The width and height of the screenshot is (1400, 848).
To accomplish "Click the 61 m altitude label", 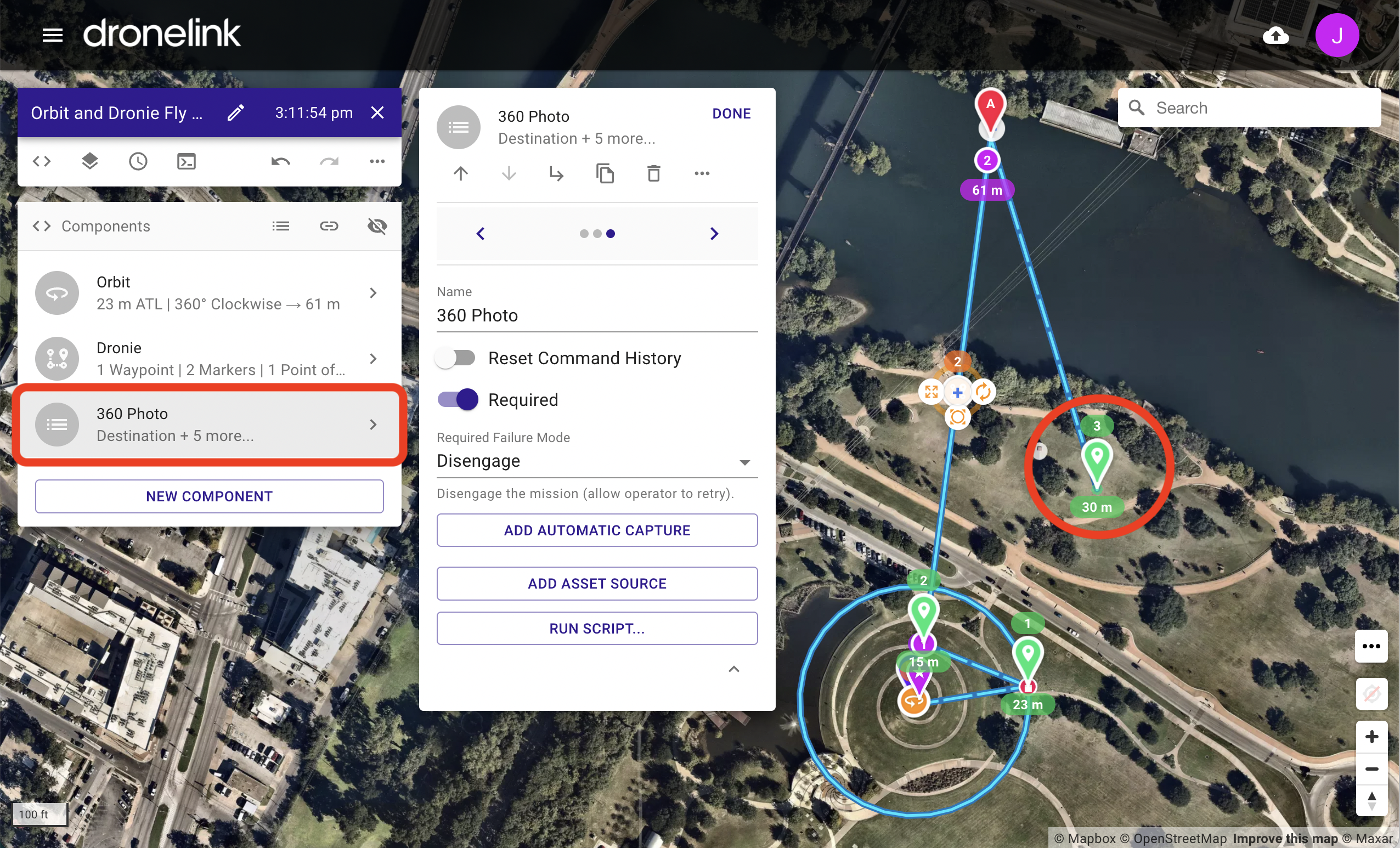I will pyautogui.click(x=987, y=190).
